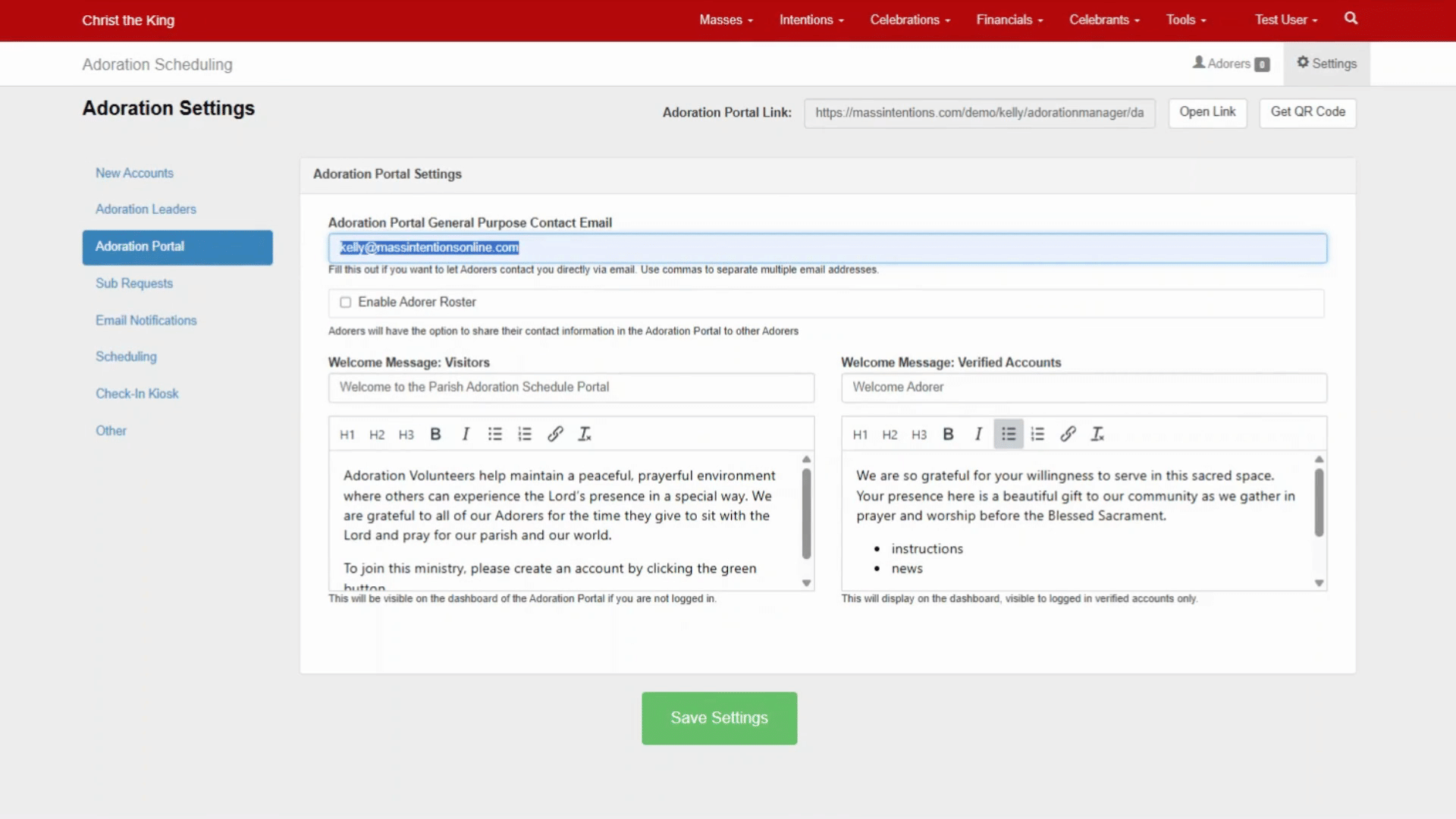1456x819 pixels.
Task: Toggle italic in Verified Accounts editor
Action: [978, 435]
